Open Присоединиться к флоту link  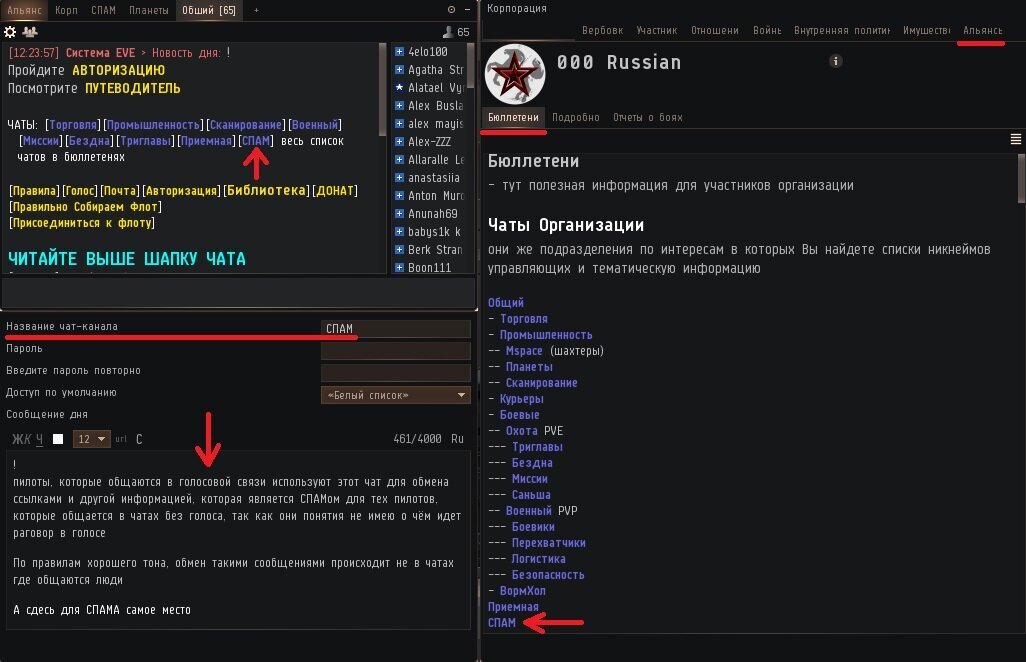tap(82, 222)
